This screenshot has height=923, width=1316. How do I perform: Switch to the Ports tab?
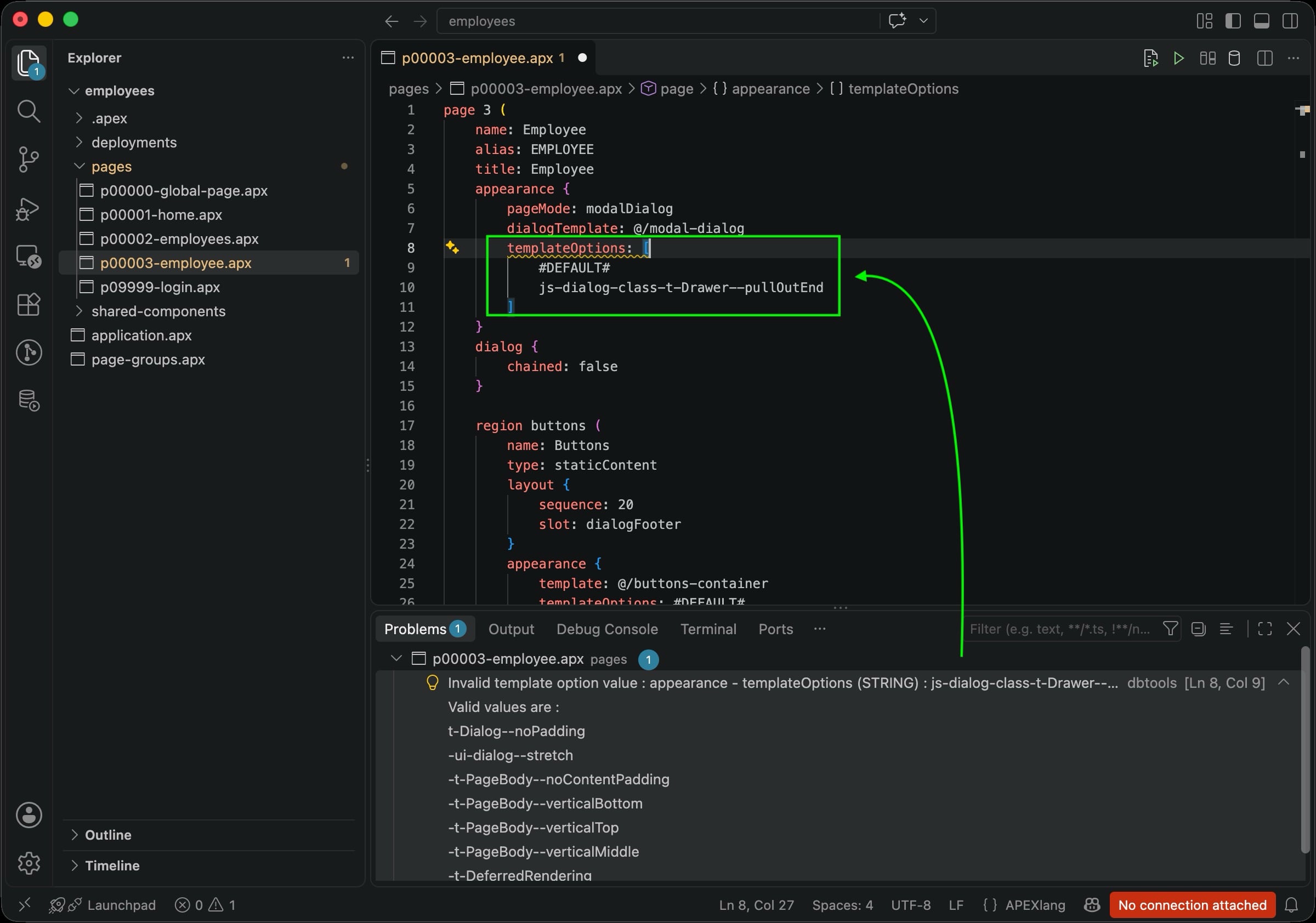pos(775,629)
